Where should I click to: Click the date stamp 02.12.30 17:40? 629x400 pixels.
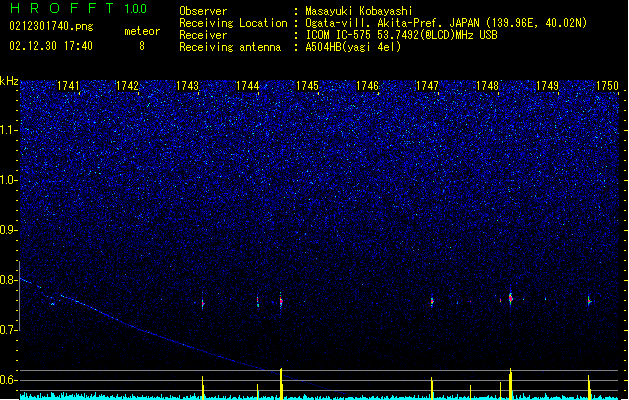coord(51,46)
